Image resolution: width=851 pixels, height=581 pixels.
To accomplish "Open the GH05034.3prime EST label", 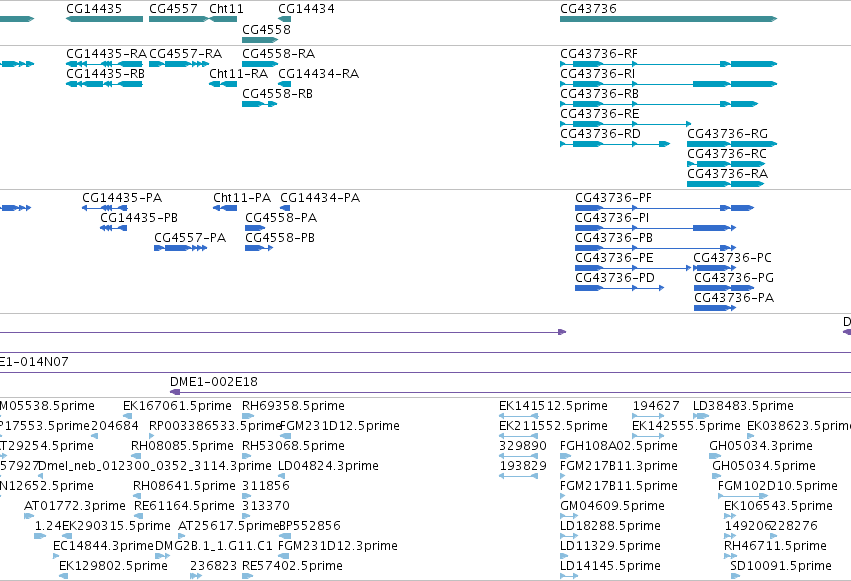I will 761,446.
